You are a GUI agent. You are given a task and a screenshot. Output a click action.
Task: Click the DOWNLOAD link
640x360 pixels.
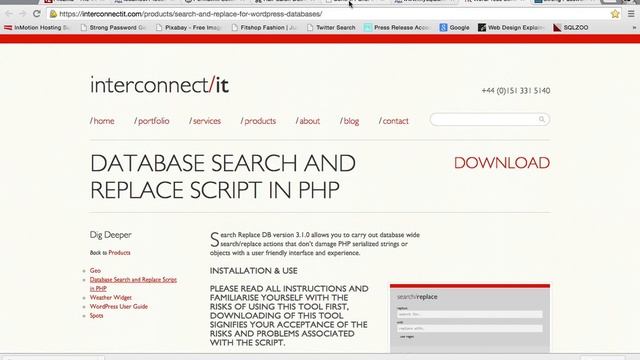pos(502,163)
